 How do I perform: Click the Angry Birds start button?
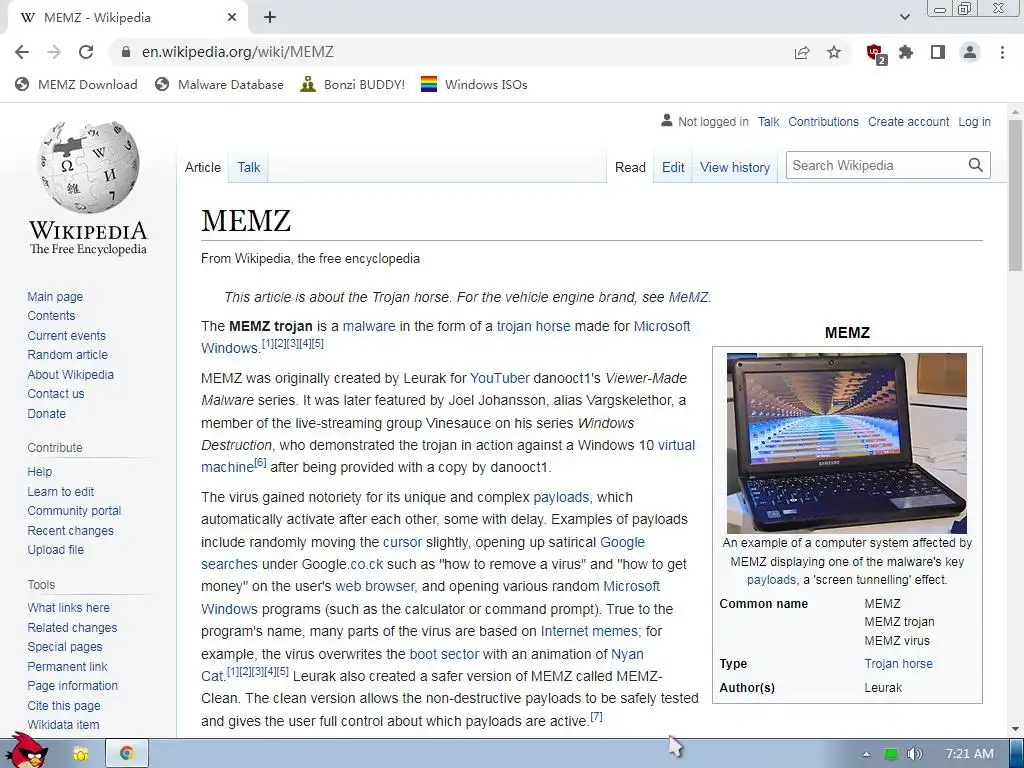pos(26,752)
